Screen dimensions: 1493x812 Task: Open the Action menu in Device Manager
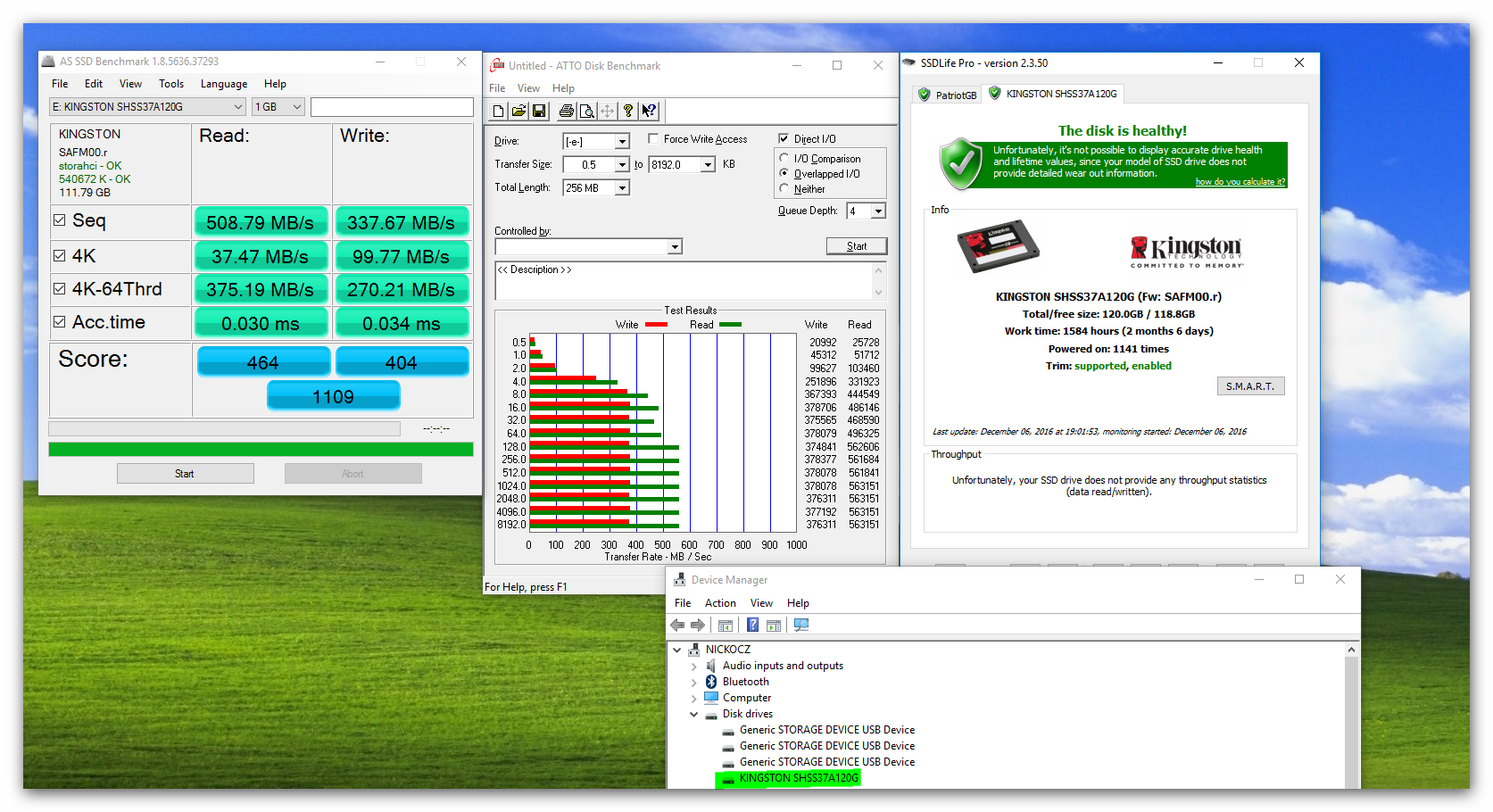[x=720, y=603]
